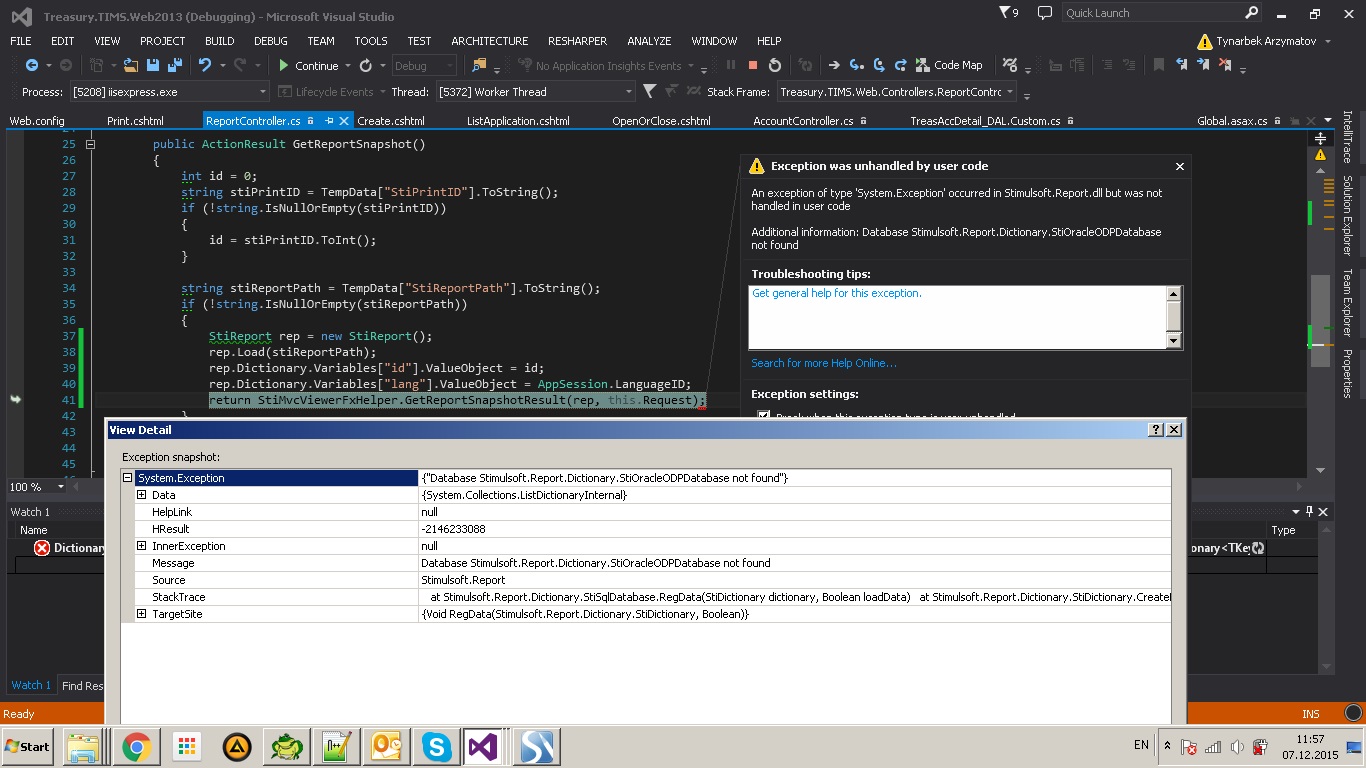Open the IntelliTrace side tab
Image resolution: width=1366 pixels, height=768 pixels.
coord(1348,137)
